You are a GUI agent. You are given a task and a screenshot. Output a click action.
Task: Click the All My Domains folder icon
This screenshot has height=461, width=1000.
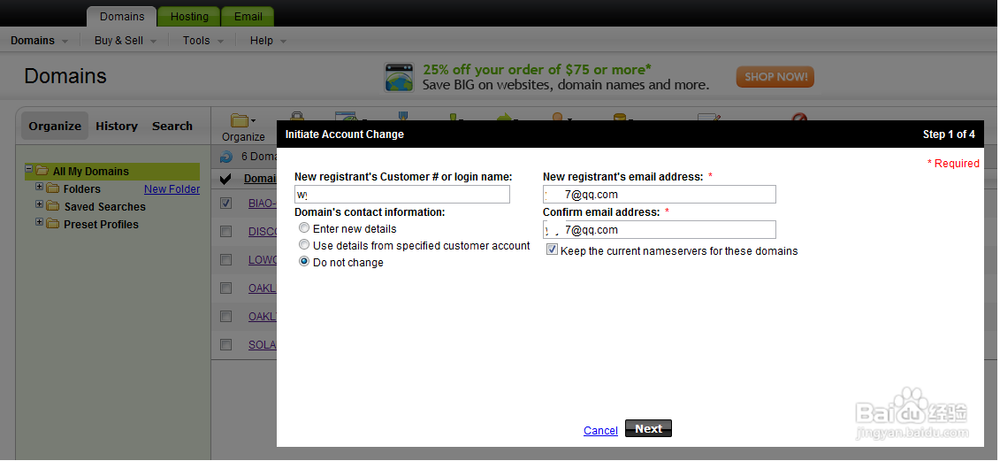point(42,171)
